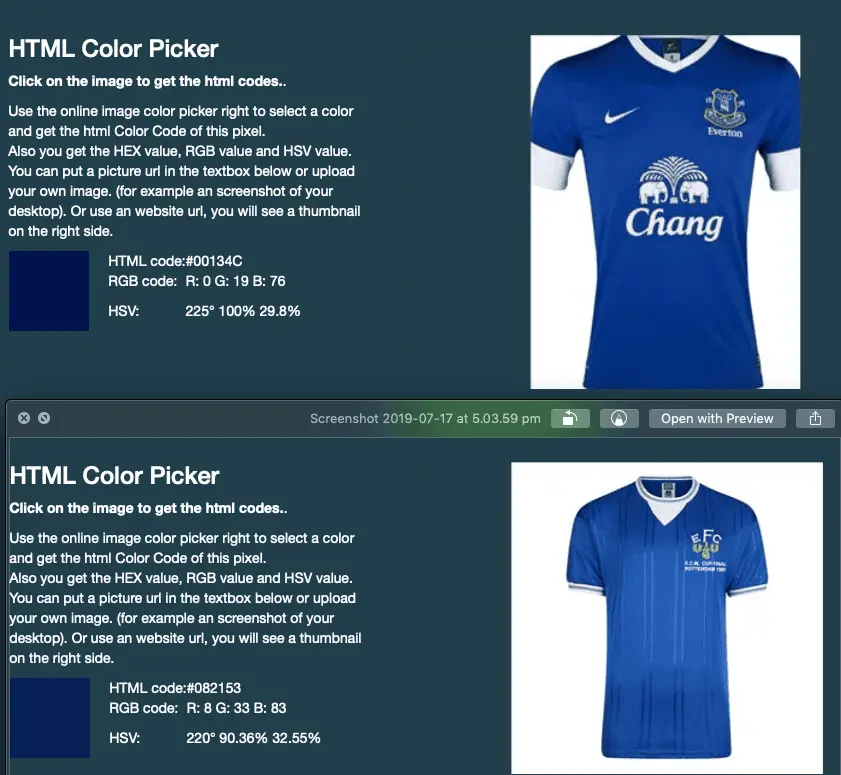The image size is (841, 775).
Task: Enter full screen with the diagonal-arrows icon
Action: (44, 418)
